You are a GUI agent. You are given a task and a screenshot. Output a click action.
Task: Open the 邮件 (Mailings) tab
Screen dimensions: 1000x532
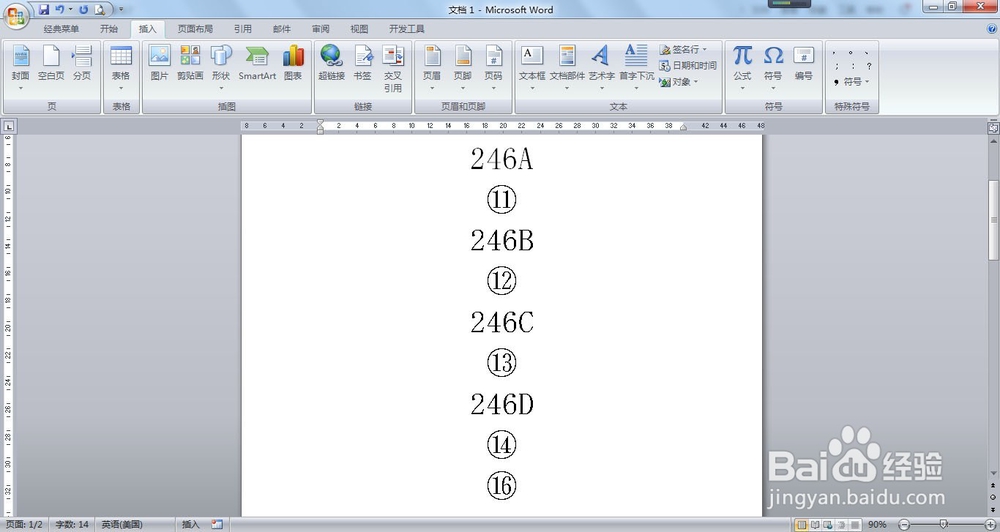click(x=281, y=29)
